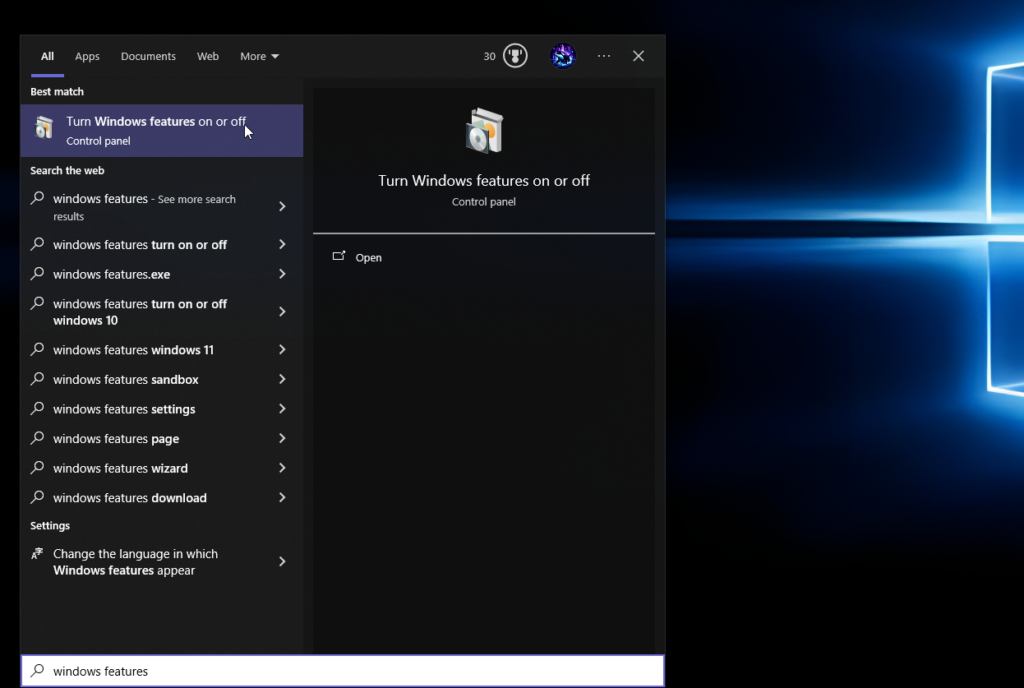
Task: Select the All tab
Action: 47,56
